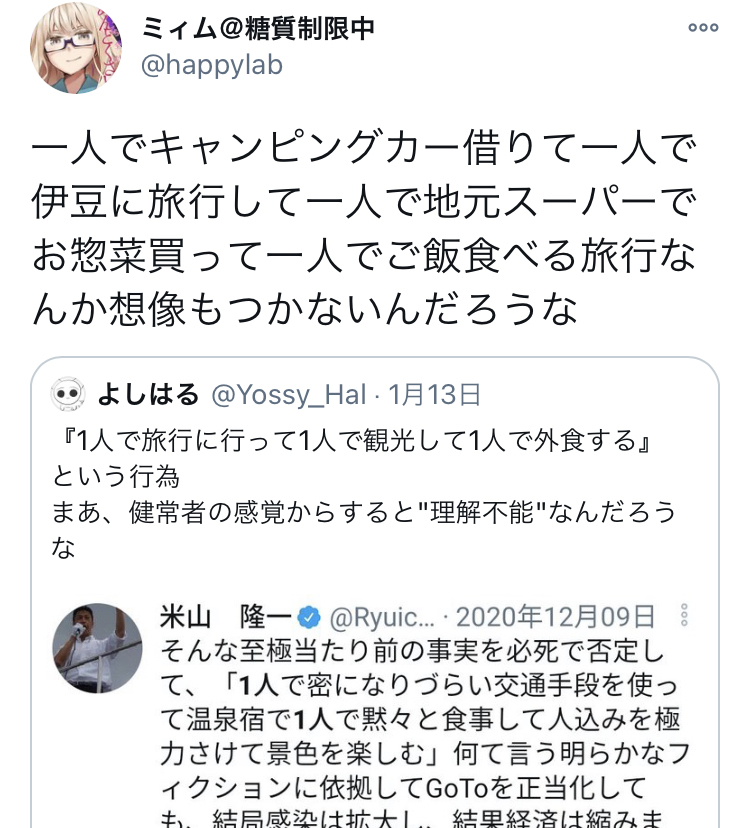Open the 2020年12月09日 timestamp

pyautogui.click(x=555, y=617)
